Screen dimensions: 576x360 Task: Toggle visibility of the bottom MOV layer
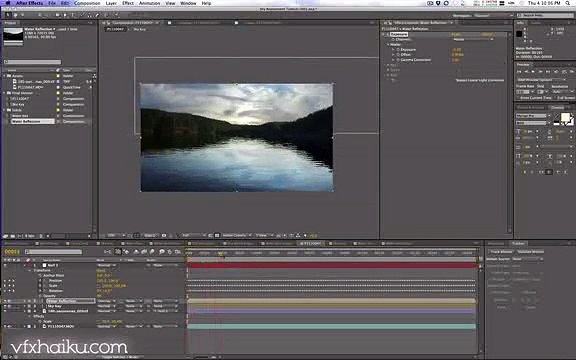click(5, 326)
